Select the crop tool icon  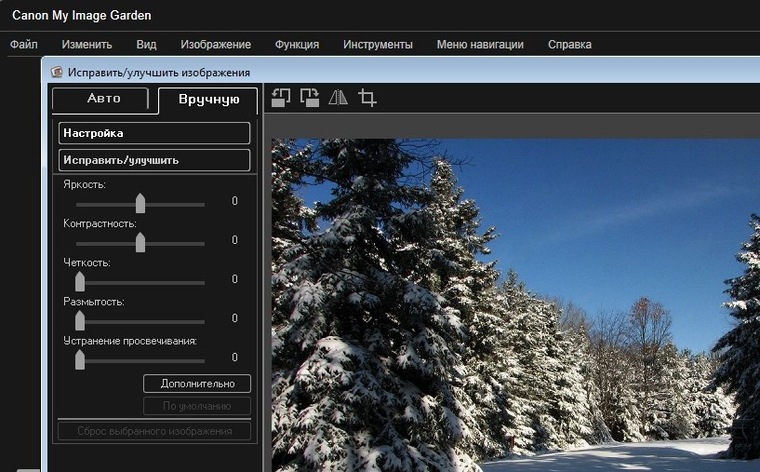(367, 98)
